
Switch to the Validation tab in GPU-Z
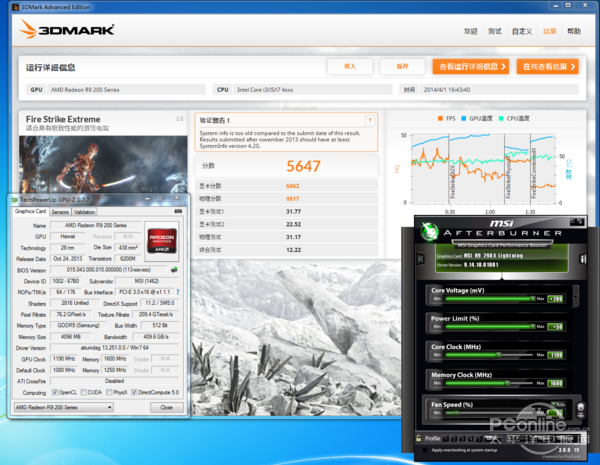85,212
